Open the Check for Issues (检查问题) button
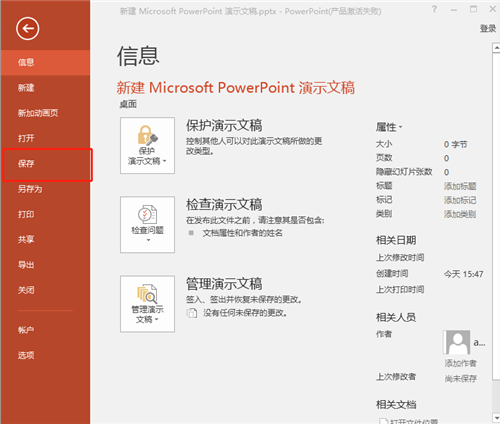Screen dimensions: 500x424 tap(147, 224)
